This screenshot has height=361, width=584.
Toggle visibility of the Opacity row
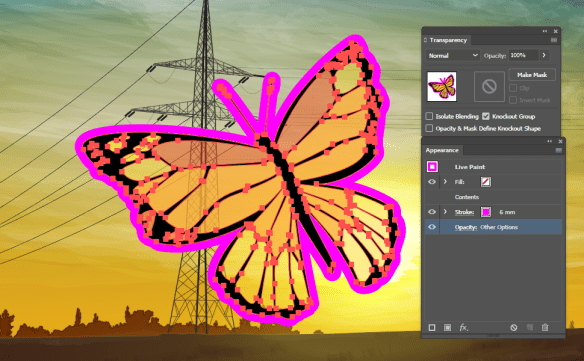tap(432, 227)
